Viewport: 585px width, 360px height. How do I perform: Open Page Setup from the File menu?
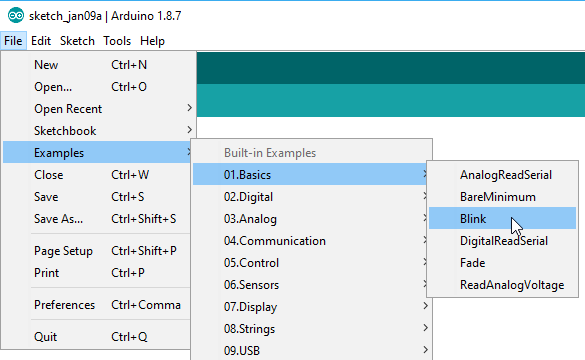click(97, 251)
